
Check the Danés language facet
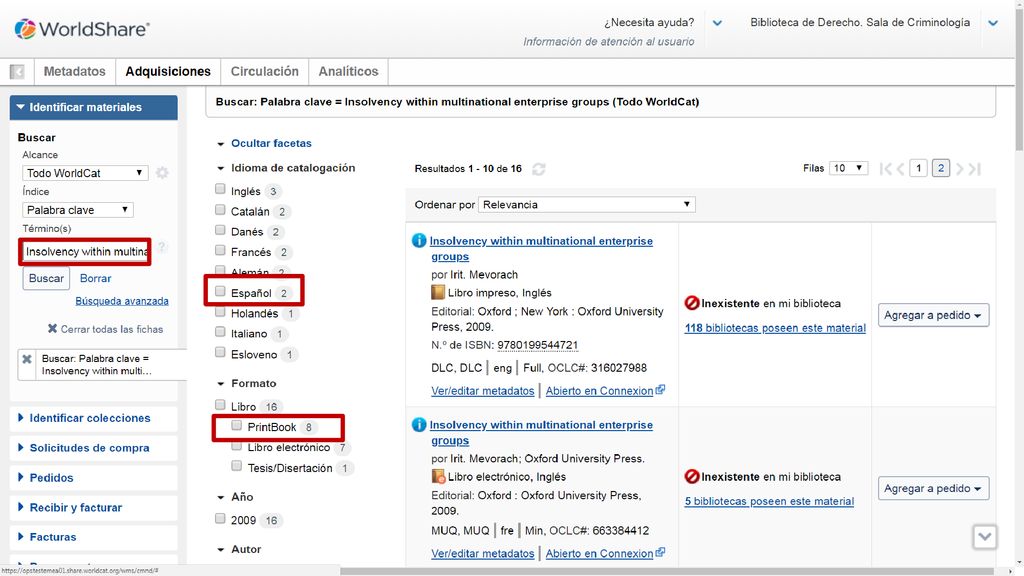220,230
